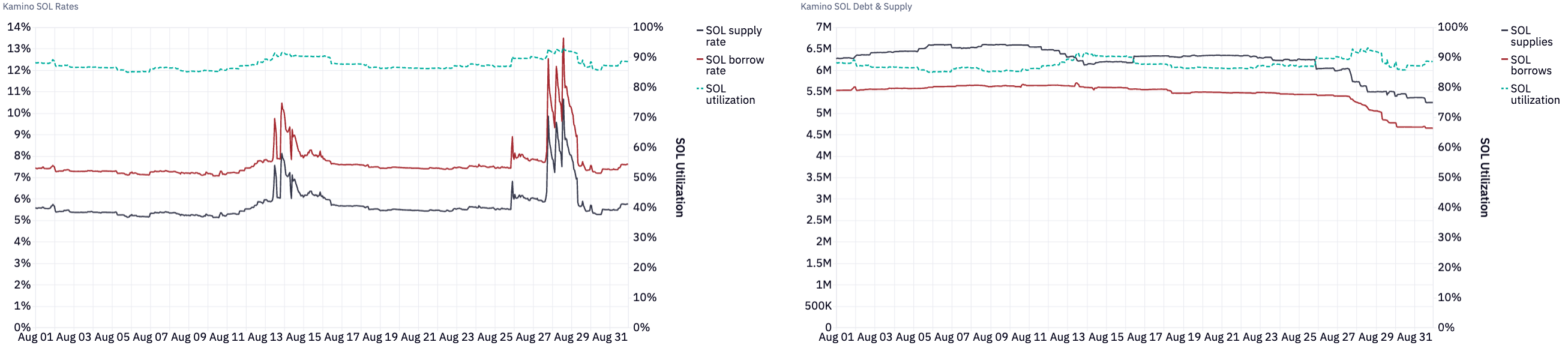Click Aug 31 on the Debt & Supply x-axis
1568x348 pixels.
click(1414, 337)
